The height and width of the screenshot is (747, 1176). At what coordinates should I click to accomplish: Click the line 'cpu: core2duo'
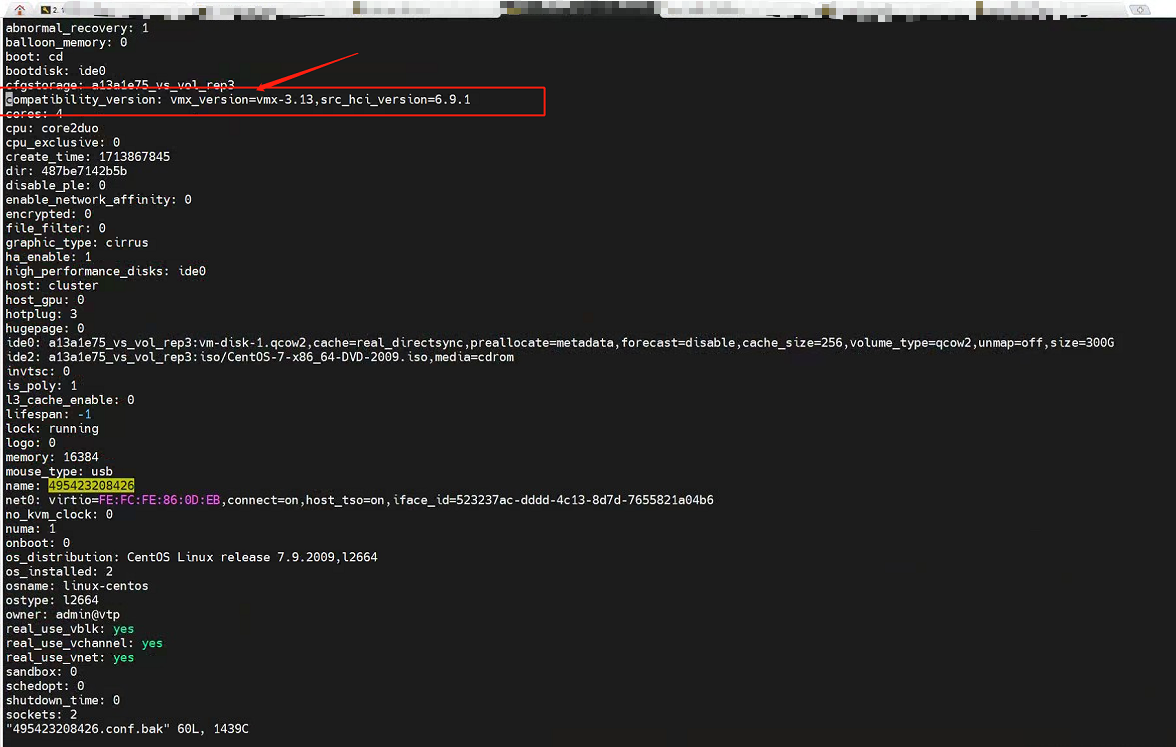[x=52, y=128]
